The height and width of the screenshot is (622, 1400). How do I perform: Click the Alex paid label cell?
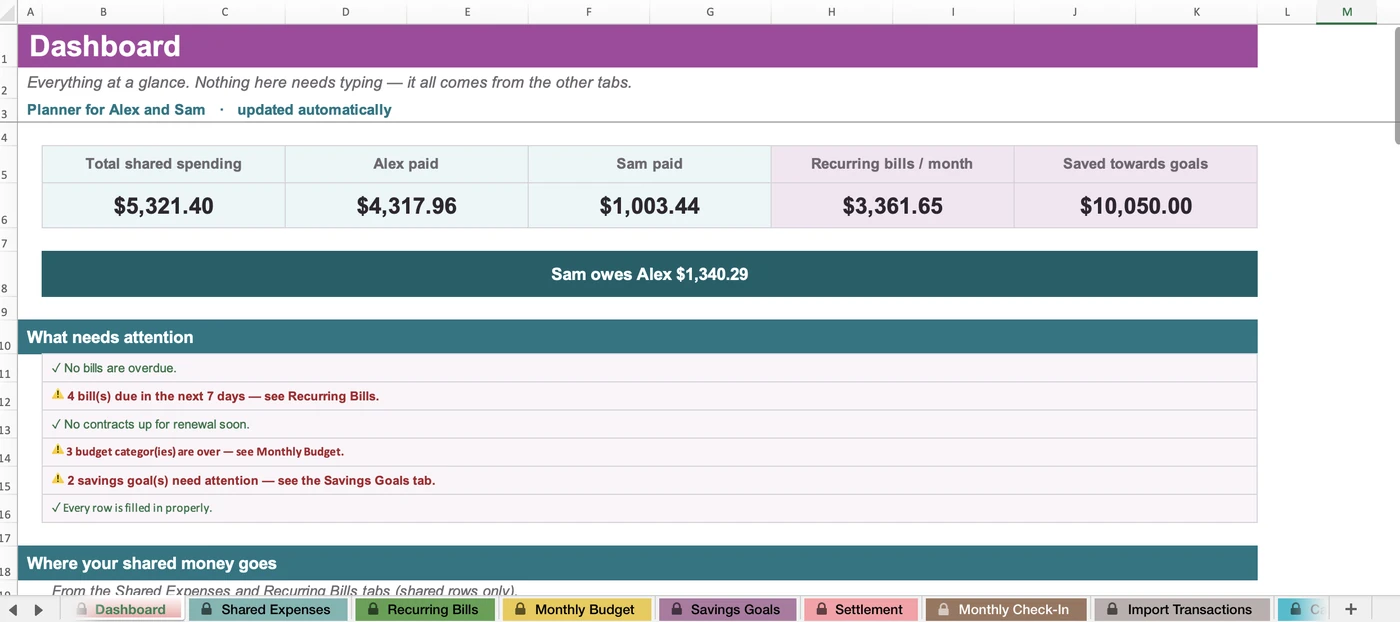(x=406, y=164)
